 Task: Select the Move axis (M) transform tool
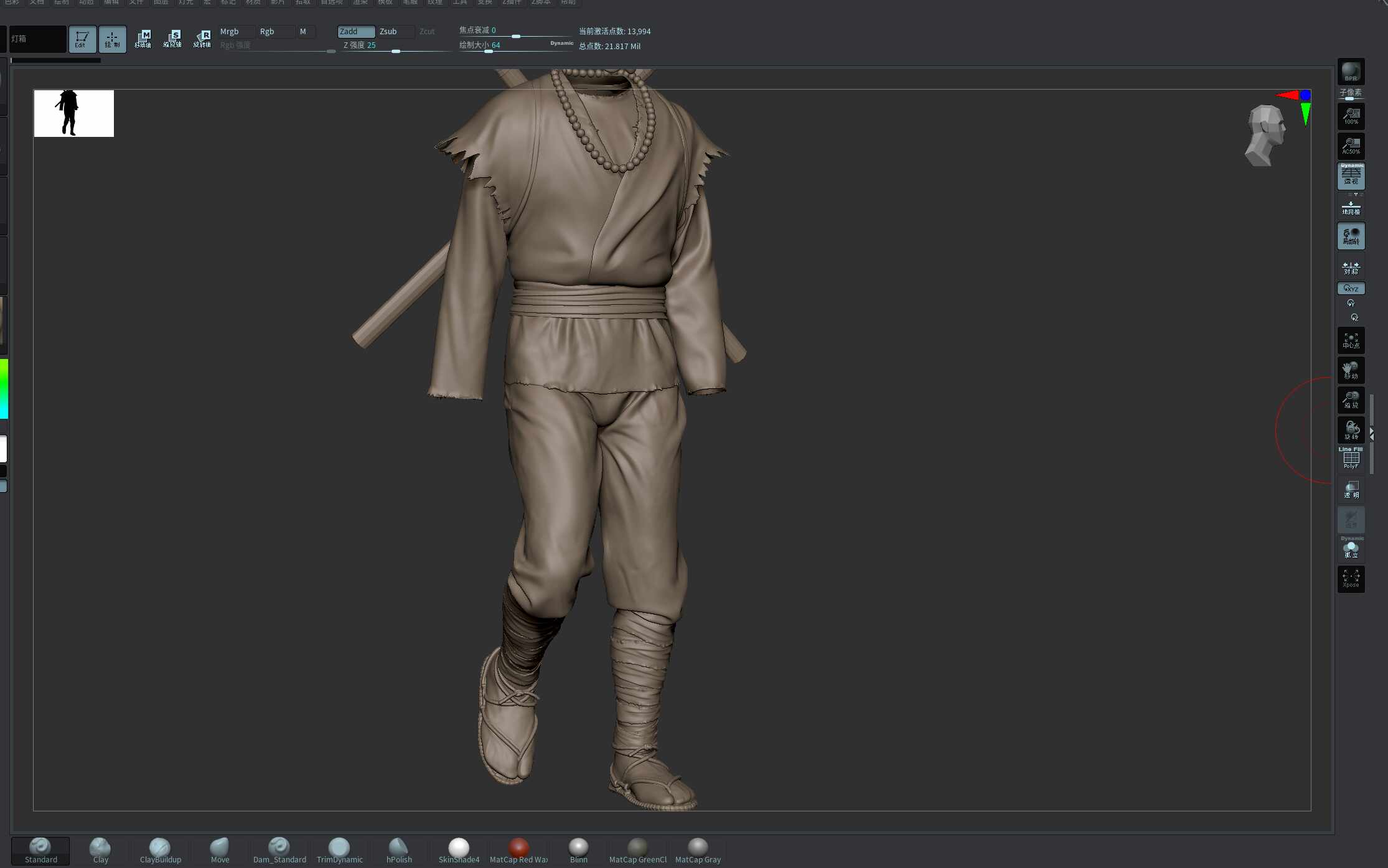click(143, 39)
